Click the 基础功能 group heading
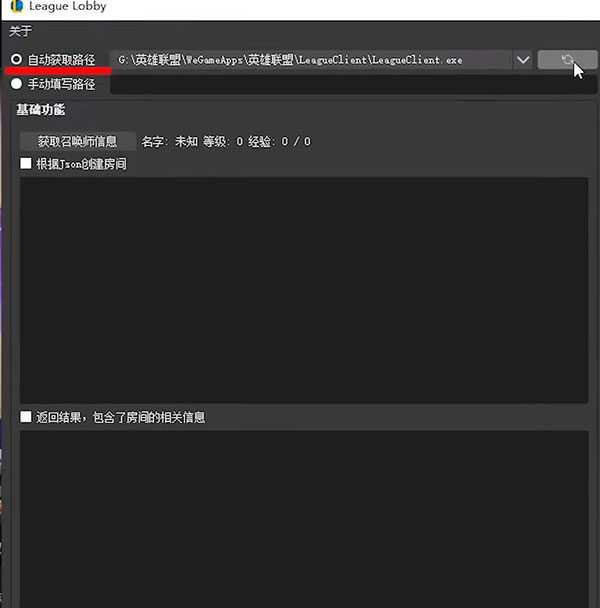Viewport: 600px width, 608px height. pos(40,110)
